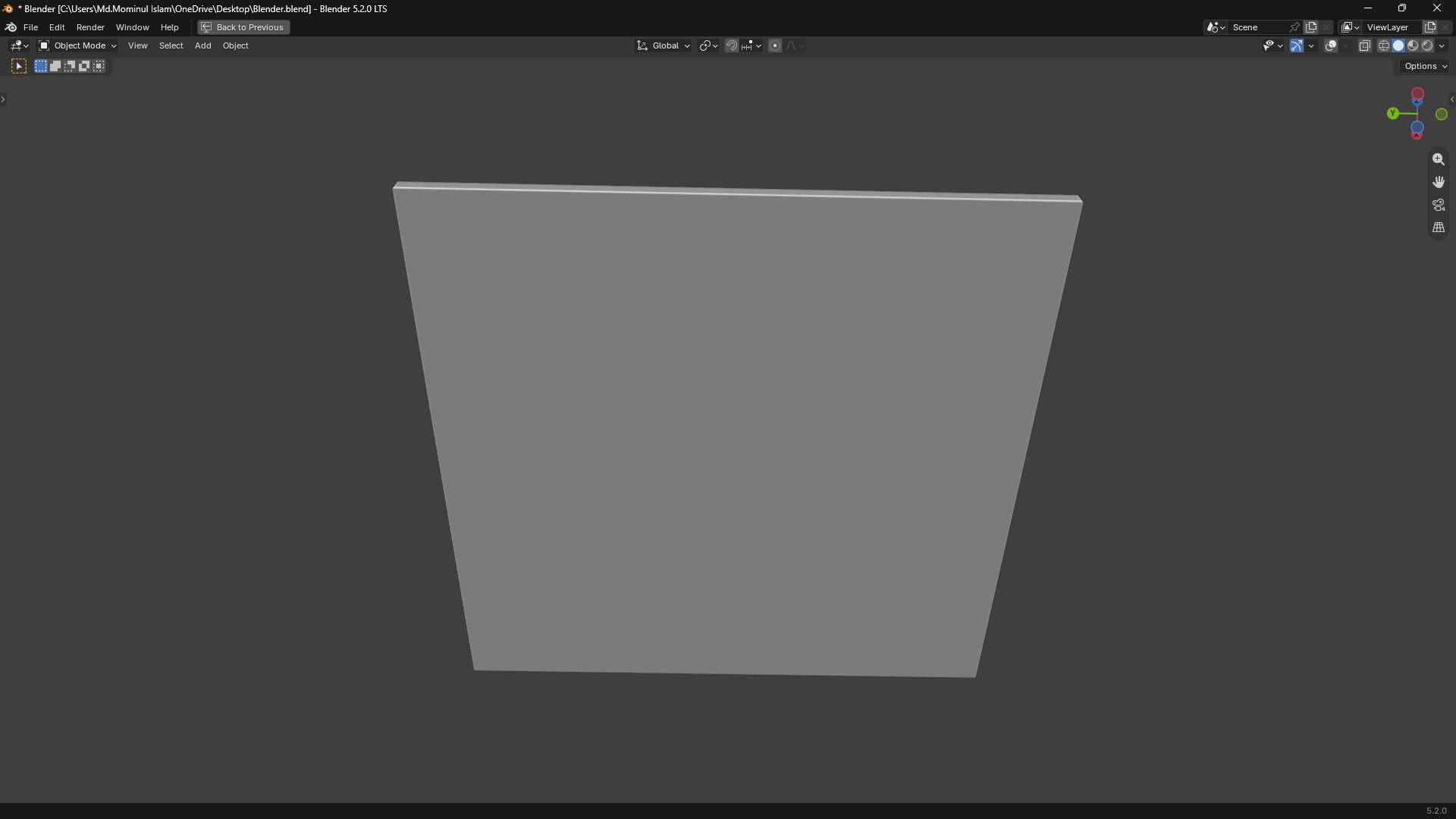The width and height of the screenshot is (1456, 819).
Task: Switch perspective/orthographic with the grid icon
Action: (1439, 227)
